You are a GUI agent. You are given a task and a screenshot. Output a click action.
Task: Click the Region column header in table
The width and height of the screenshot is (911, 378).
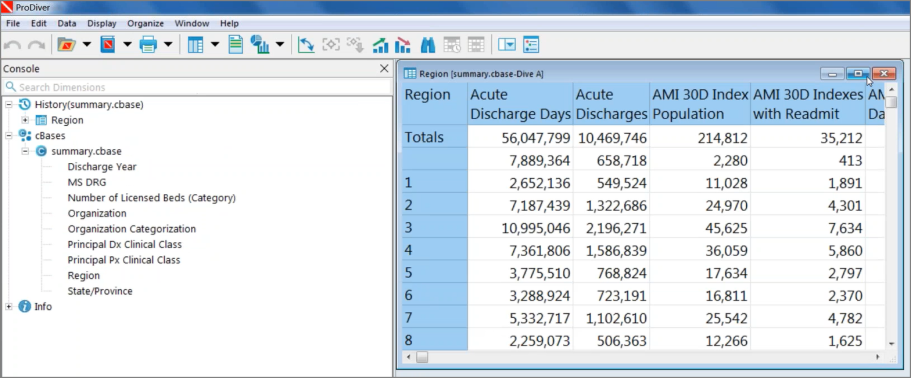point(435,104)
